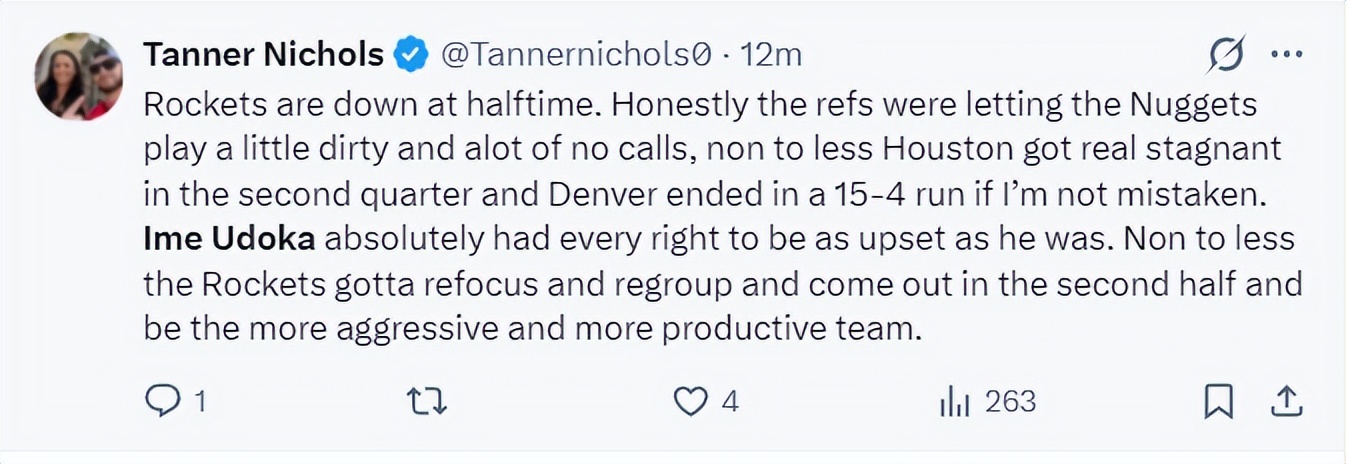The width and height of the screenshot is (1346, 464).
Task: Open the 263 views count
Action: [x=1010, y=402]
